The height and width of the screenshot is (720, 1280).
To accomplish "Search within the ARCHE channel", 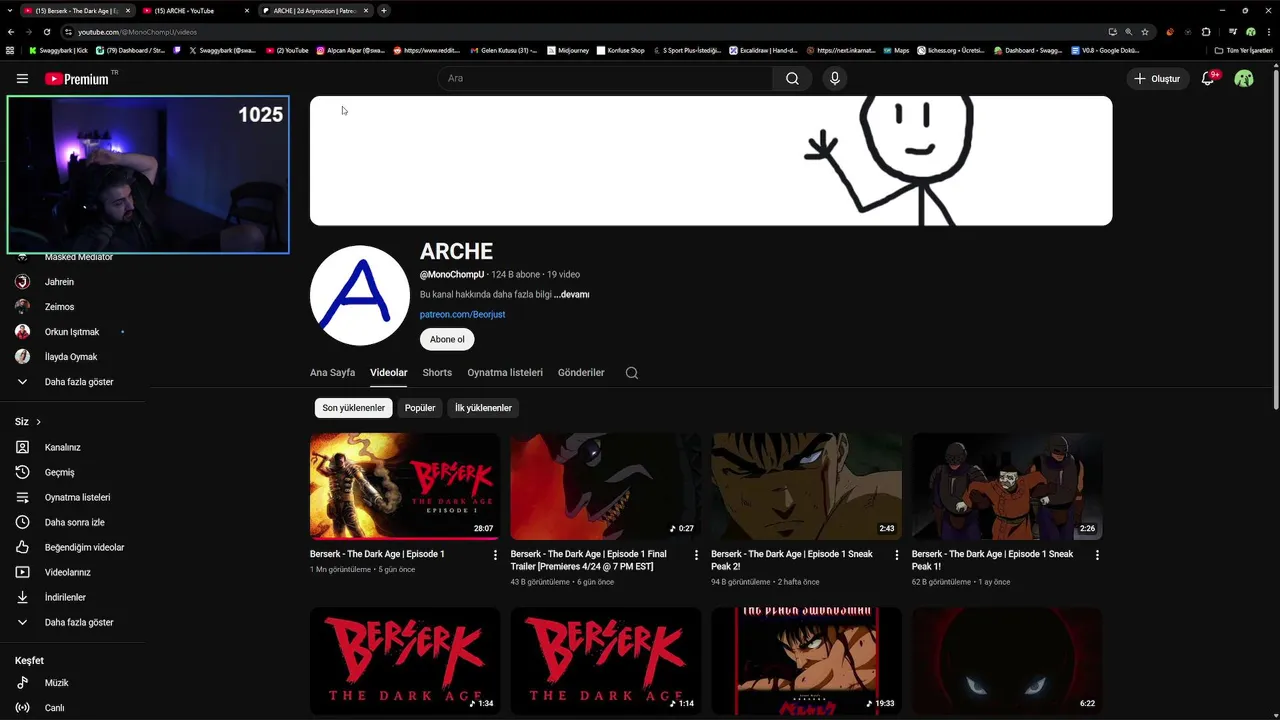I will click(x=632, y=372).
